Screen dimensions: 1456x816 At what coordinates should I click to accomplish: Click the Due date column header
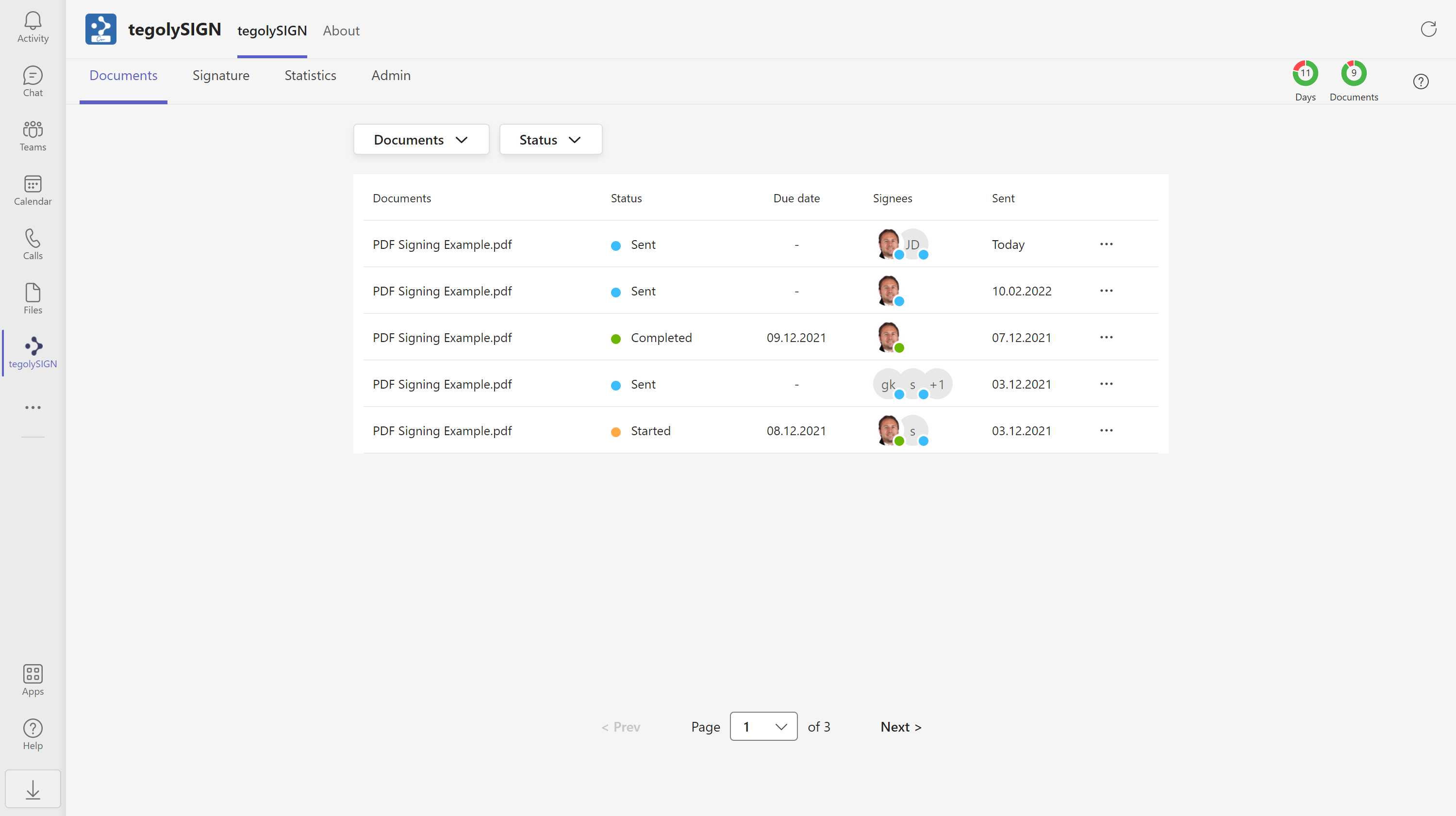click(796, 198)
